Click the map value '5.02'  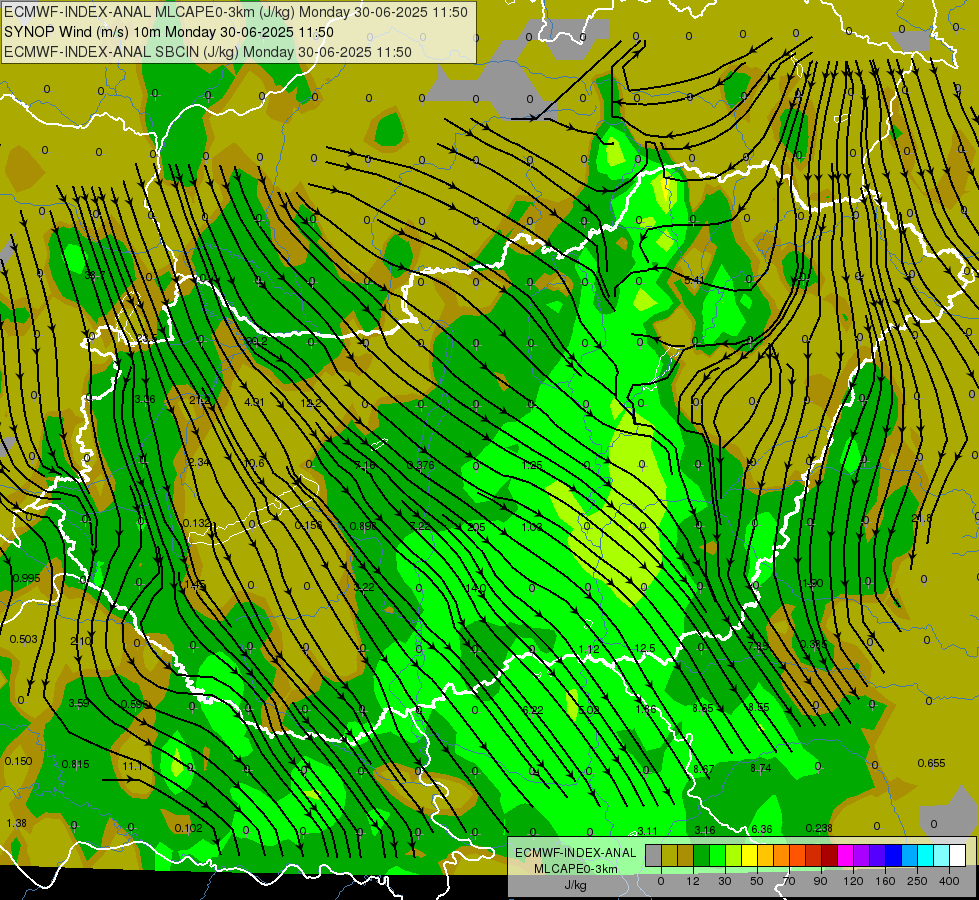589,710
